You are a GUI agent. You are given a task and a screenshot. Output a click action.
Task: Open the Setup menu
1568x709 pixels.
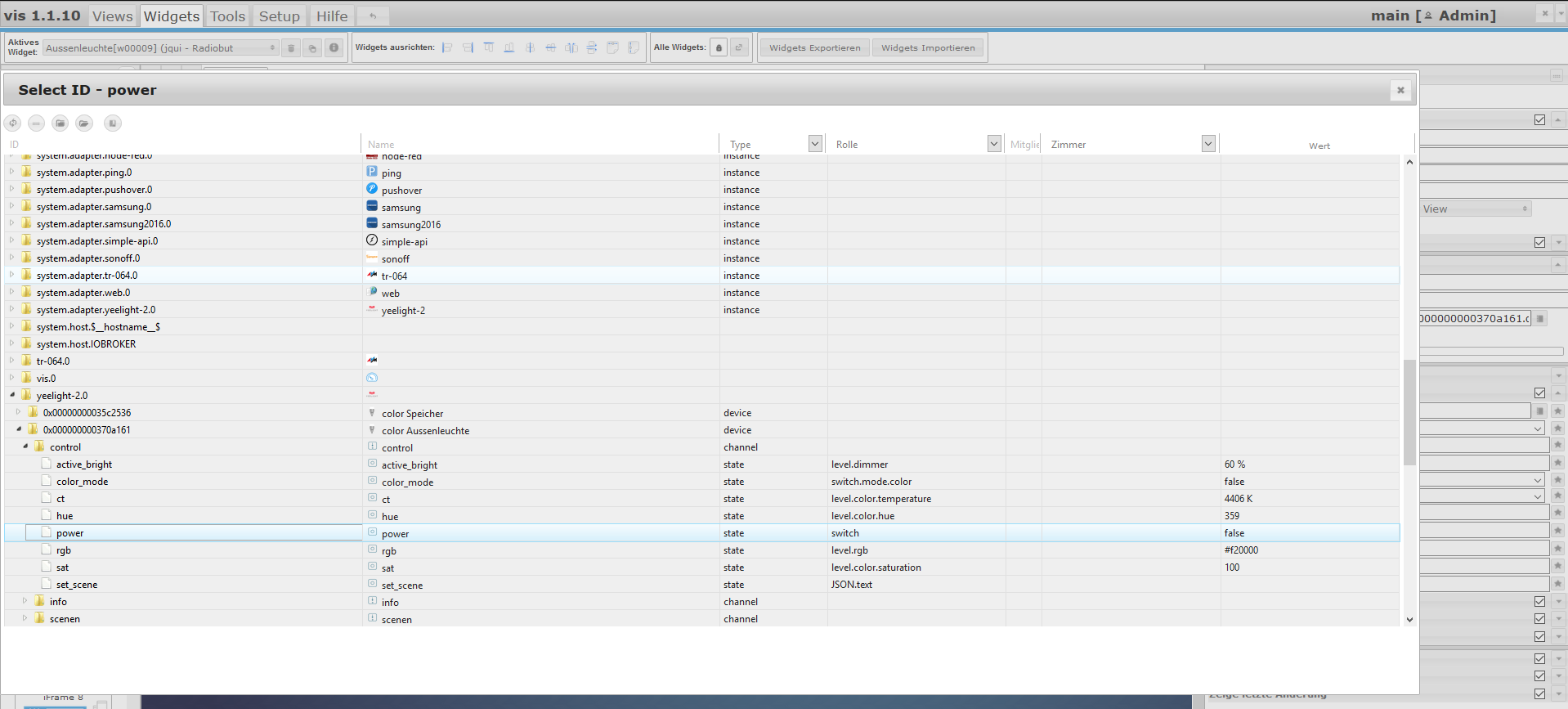[280, 16]
